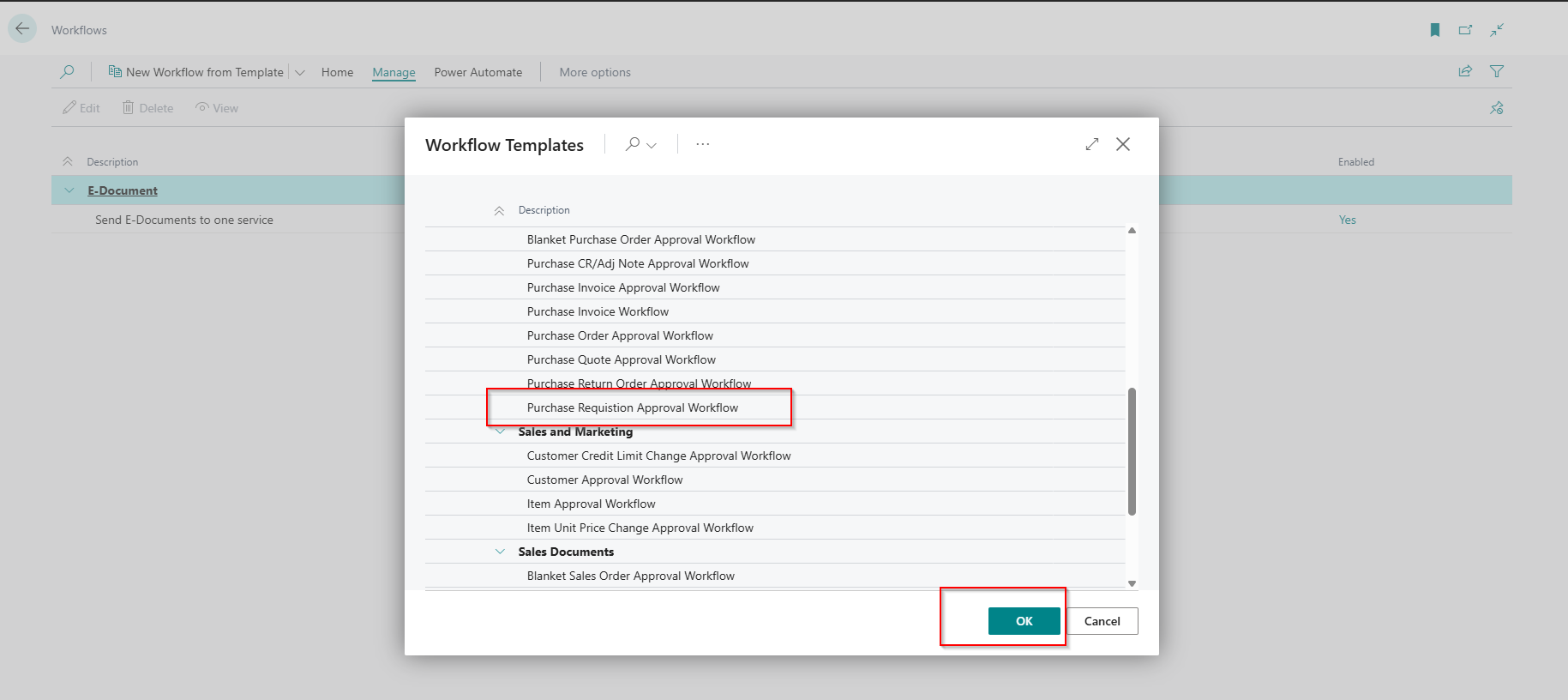Open page in new window icon

pos(1465,30)
